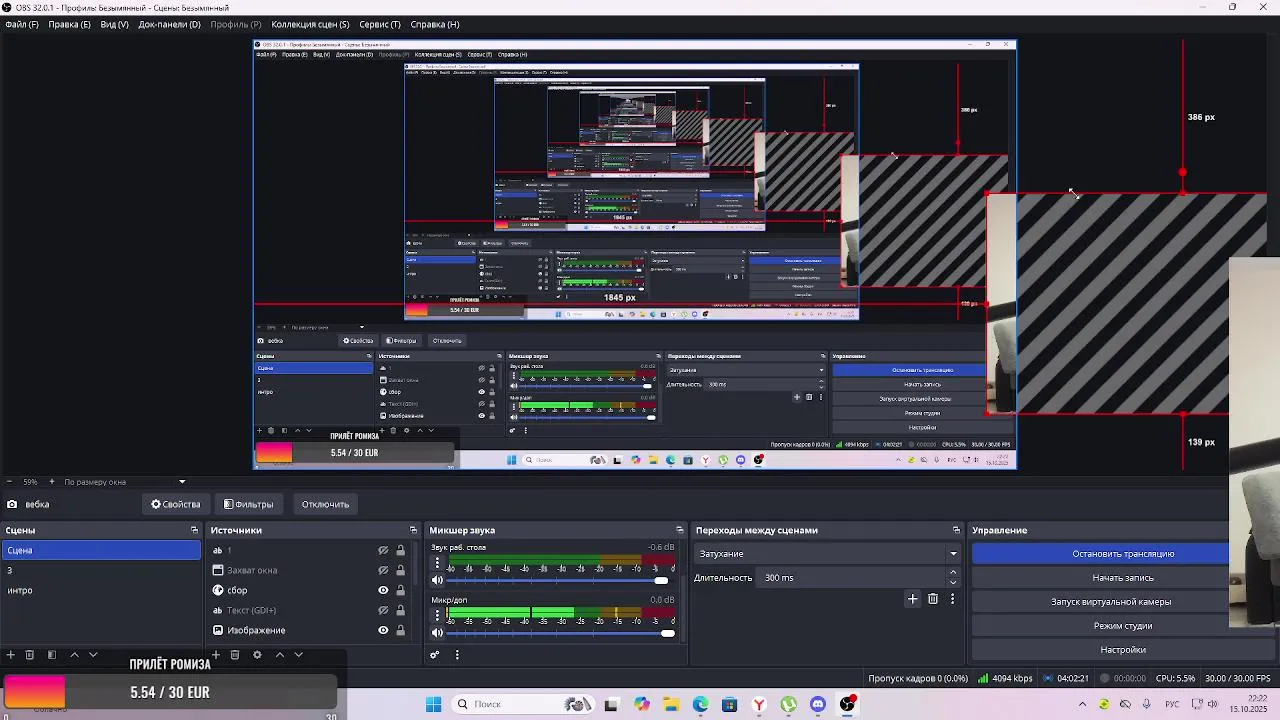The width and height of the screenshot is (1280, 720).
Task: Open Коллекция сцен menu
Action: point(310,24)
